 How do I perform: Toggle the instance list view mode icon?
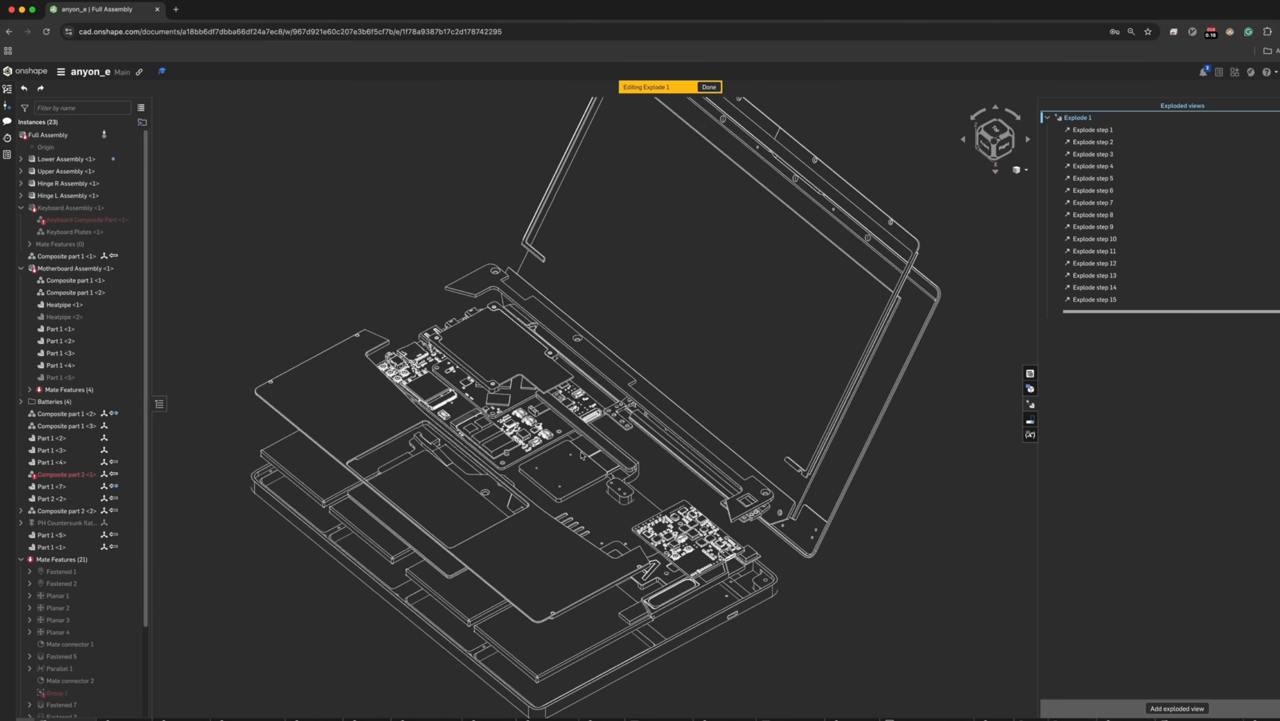141,108
